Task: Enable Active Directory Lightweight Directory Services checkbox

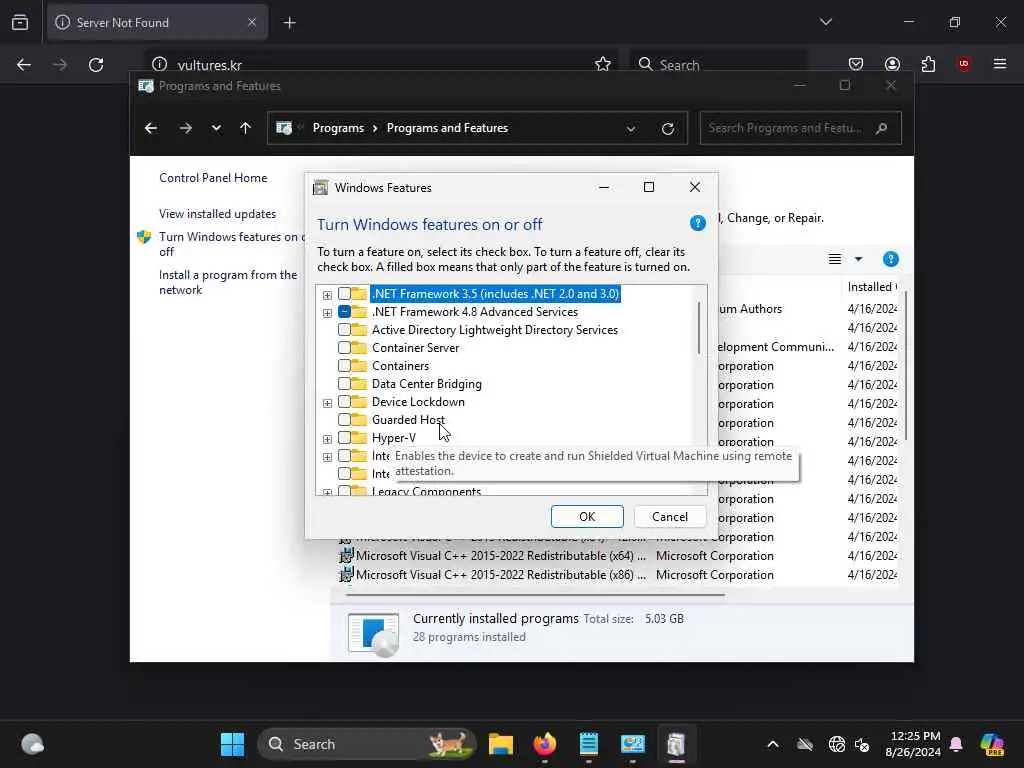Action: tap(344, 330)
